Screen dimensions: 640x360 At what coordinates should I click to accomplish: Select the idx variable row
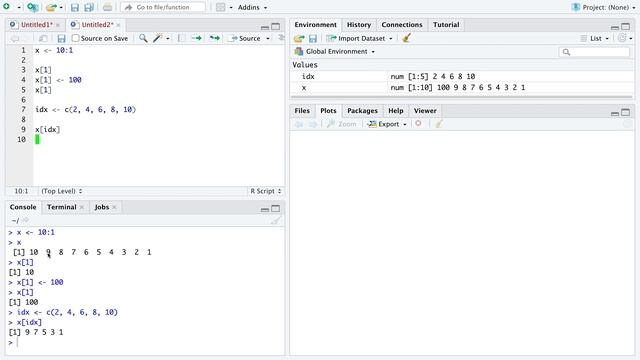coord(462,76)
